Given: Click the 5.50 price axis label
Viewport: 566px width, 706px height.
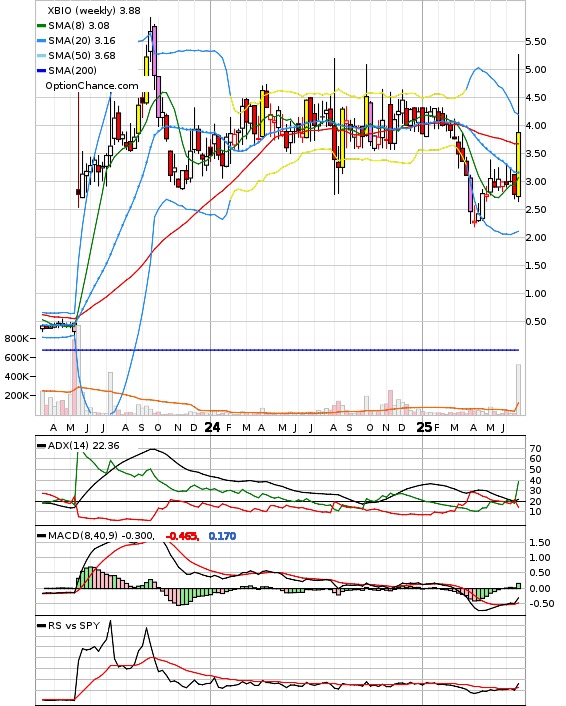Looking at the screenshot, I should coord(536,42).
